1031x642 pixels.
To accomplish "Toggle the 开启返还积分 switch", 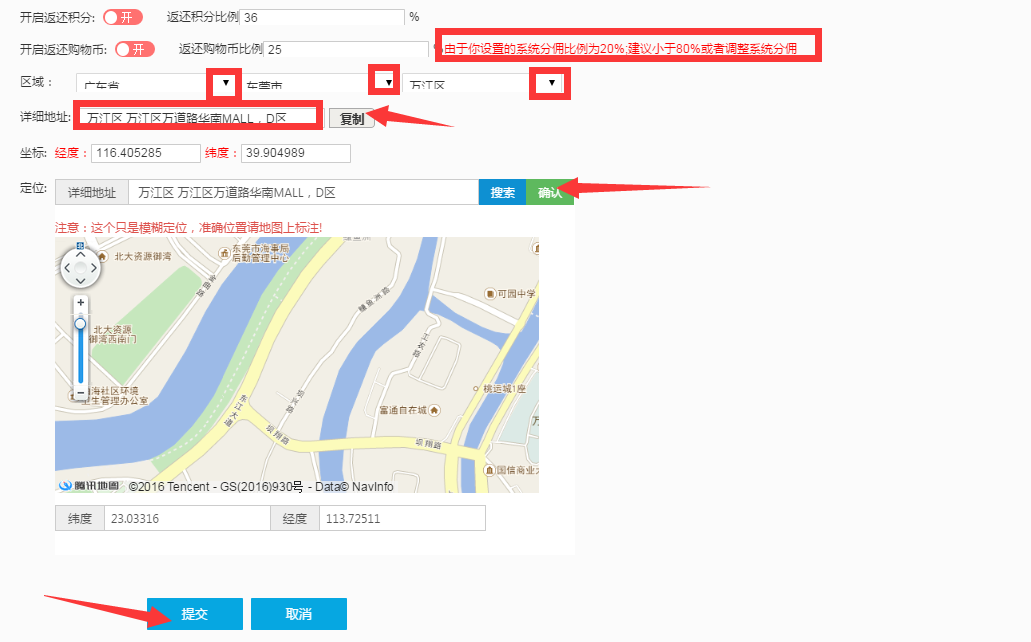I will pyautogui.click(x=123, y=17).
